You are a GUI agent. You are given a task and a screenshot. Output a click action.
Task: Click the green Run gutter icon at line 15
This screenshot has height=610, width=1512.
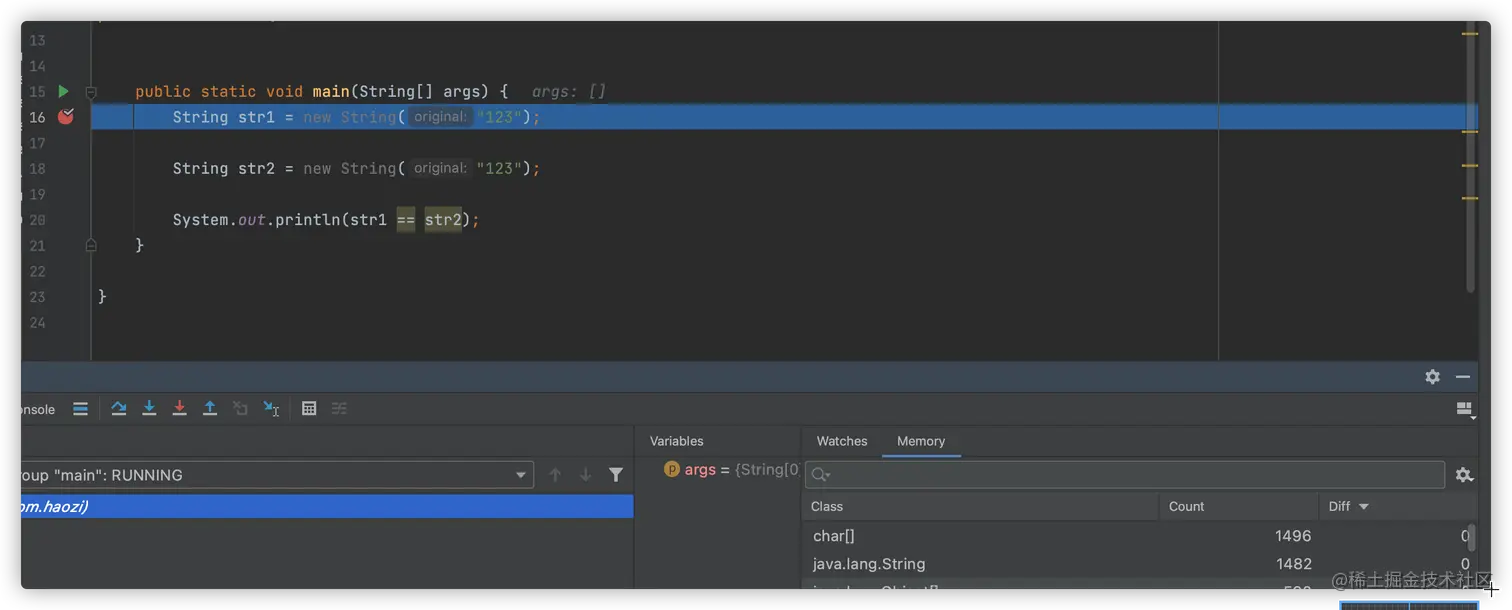coord(63,91)
